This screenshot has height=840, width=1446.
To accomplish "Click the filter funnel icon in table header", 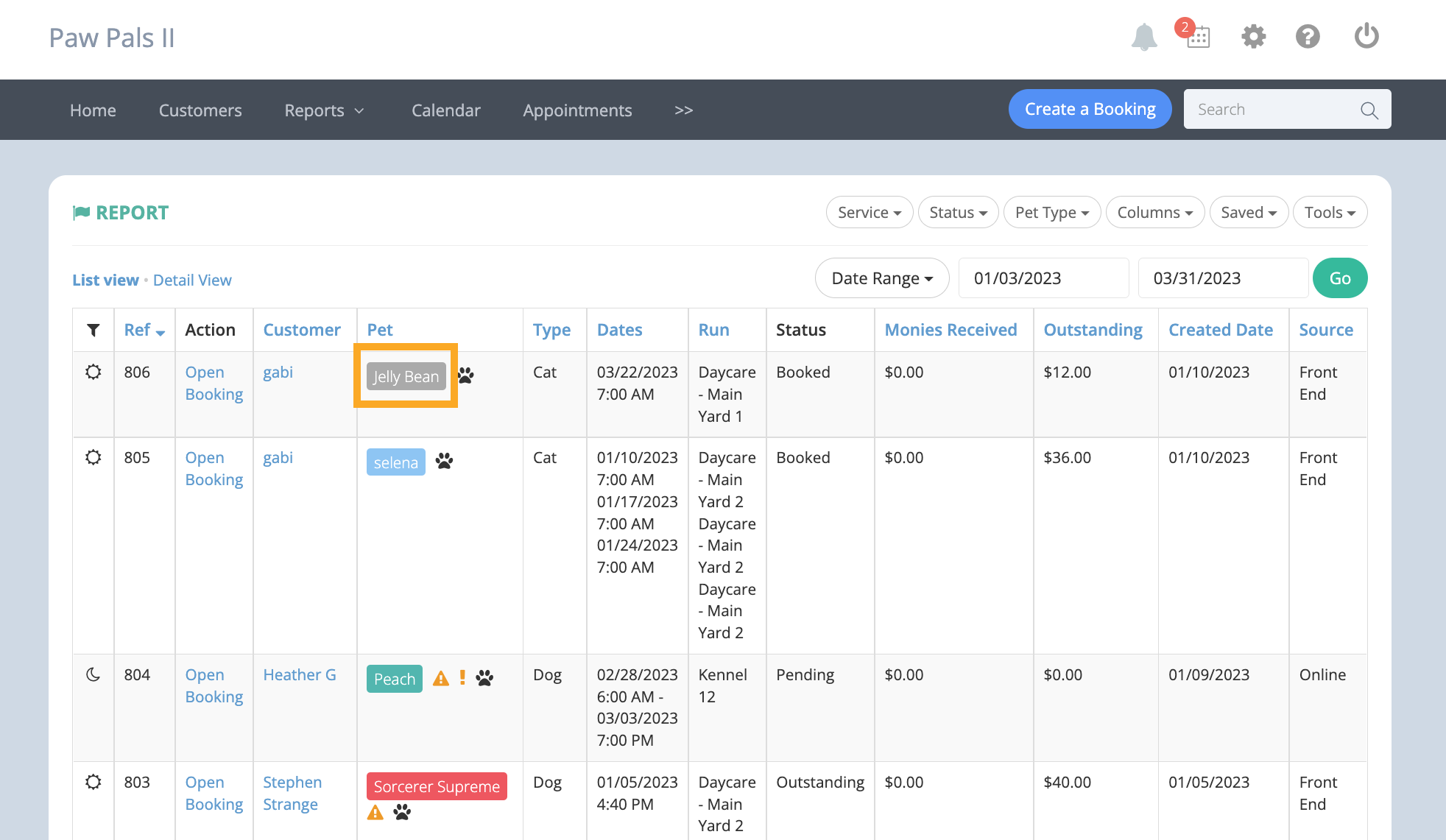I will [x=94, y=330].
